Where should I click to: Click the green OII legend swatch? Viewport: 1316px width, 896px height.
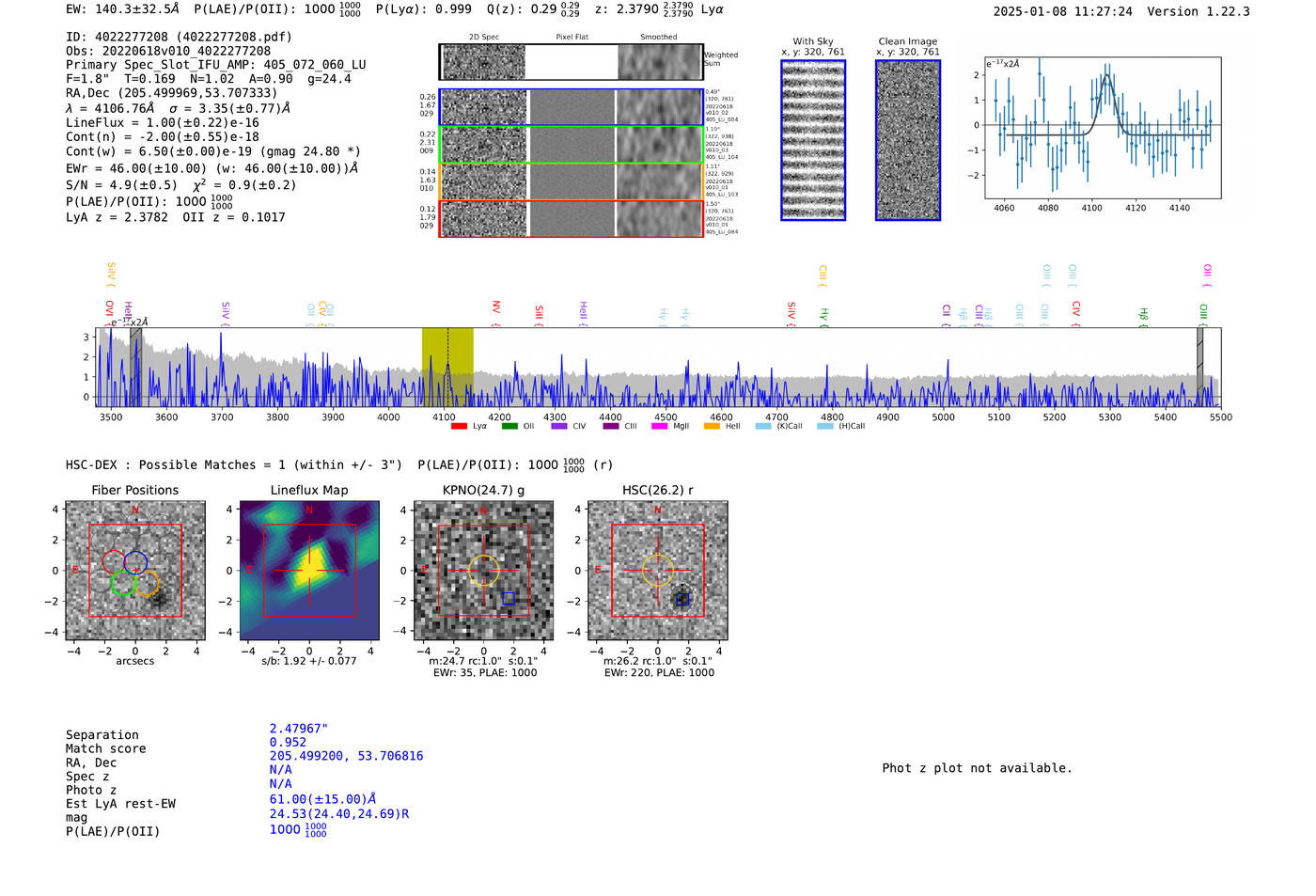coord(509,427)
